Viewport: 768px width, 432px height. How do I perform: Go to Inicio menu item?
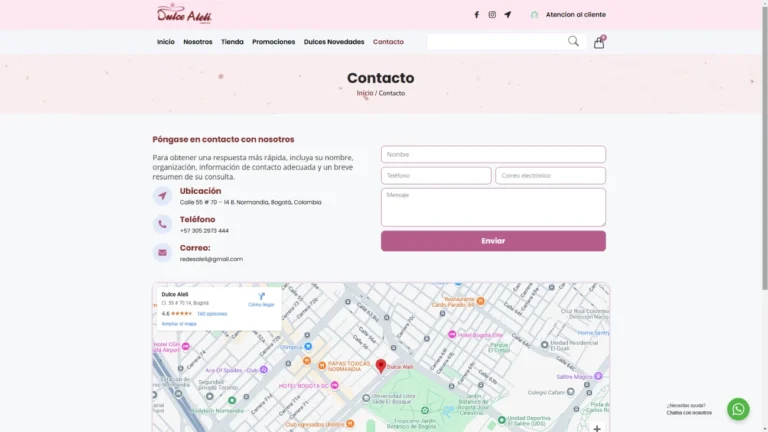click(x=166, y=42)
